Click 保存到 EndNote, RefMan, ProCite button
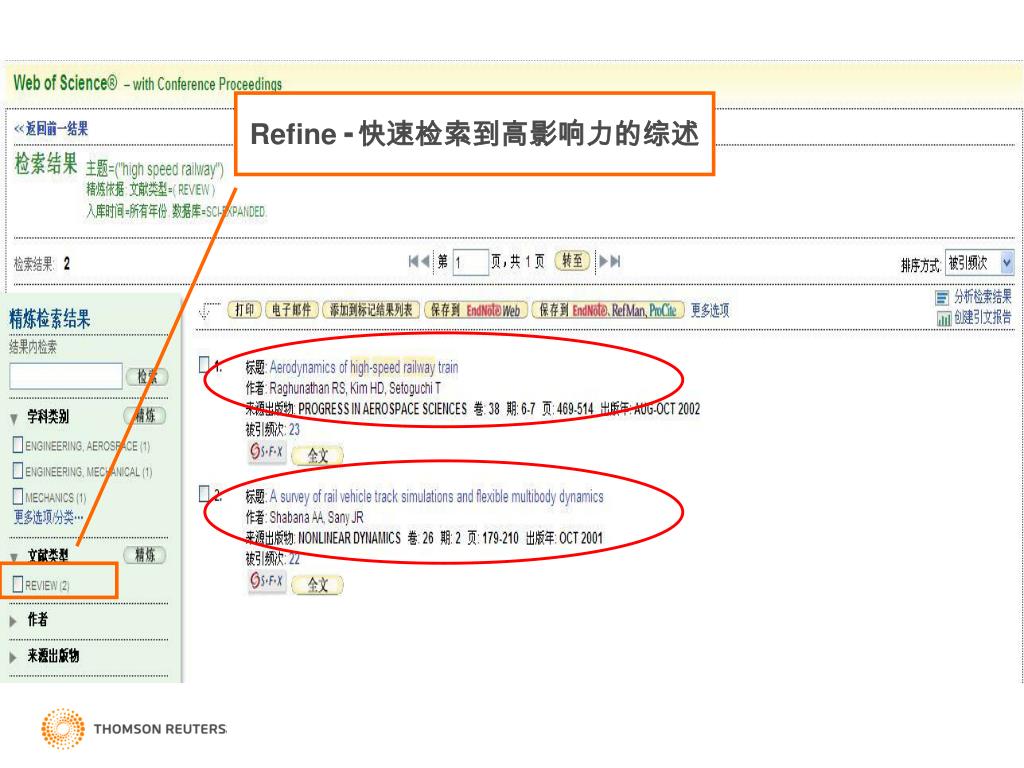Viewport: 1024px width, 768px height. pos(608,310)
